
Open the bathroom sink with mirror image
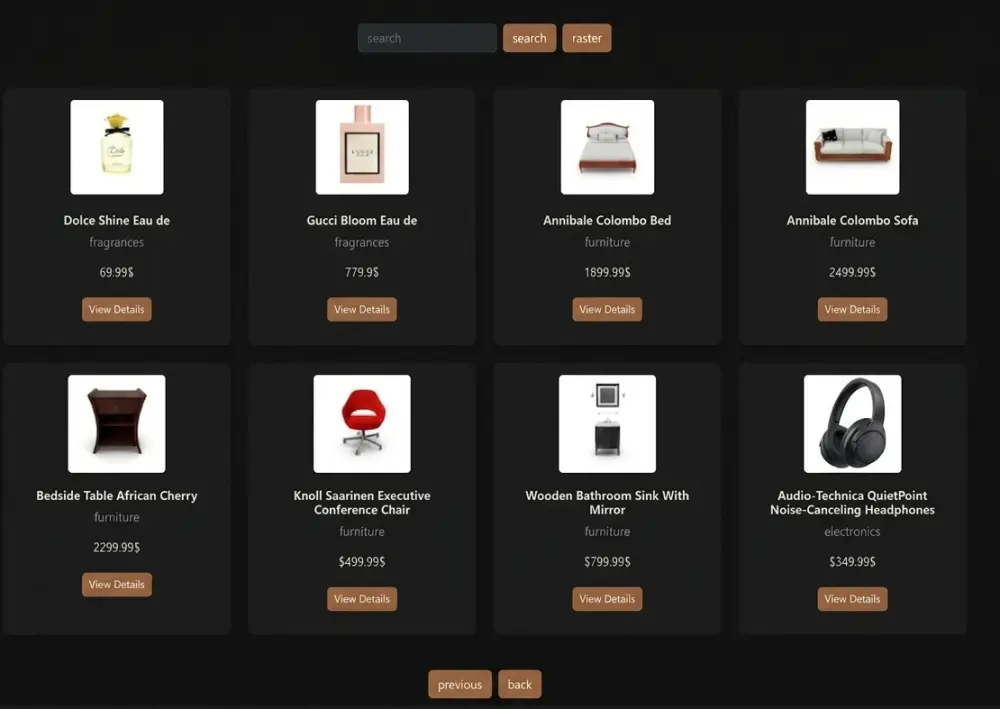click(607, 424)
